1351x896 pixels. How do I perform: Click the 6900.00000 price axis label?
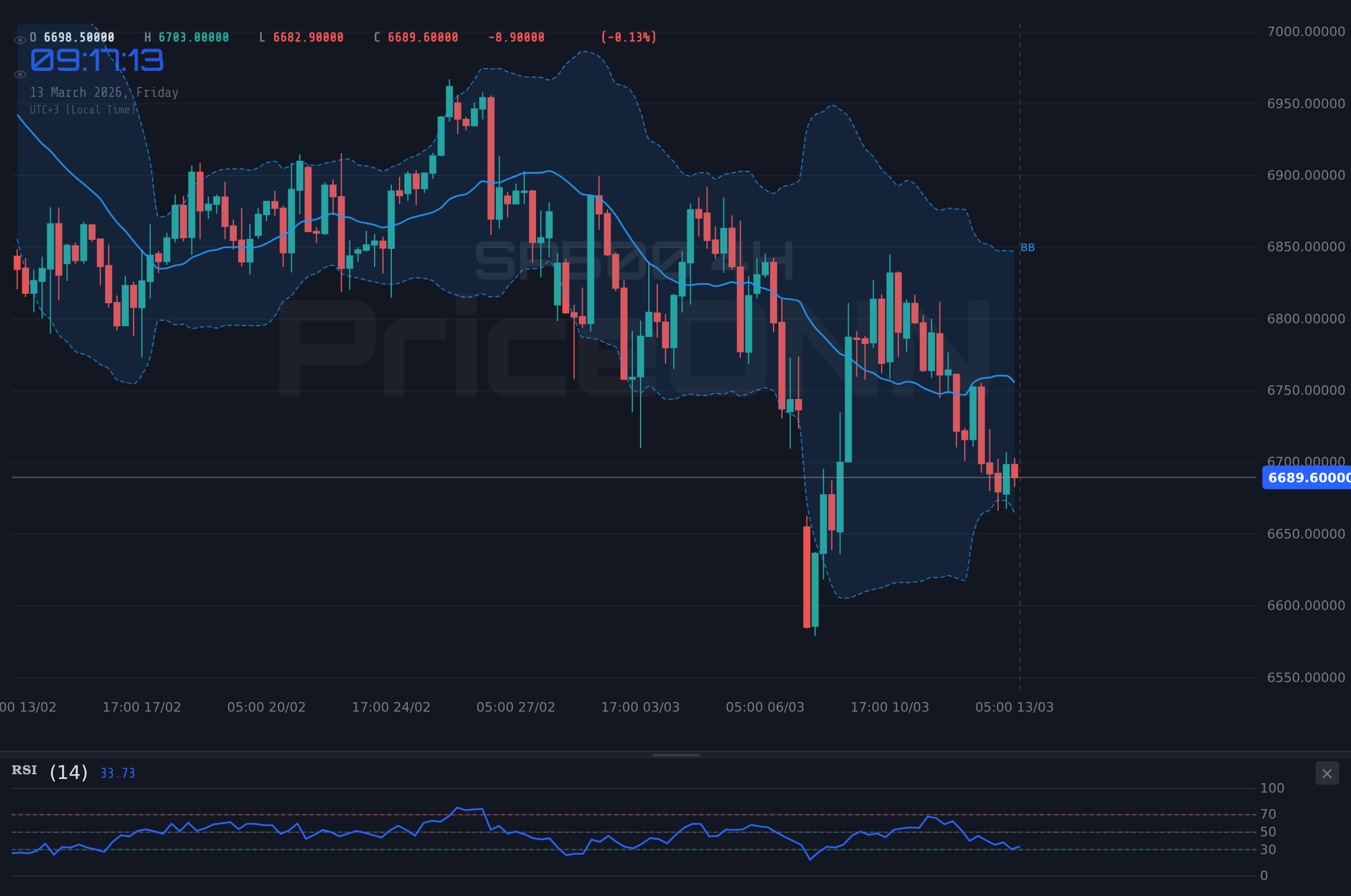tap(1306, 176)
